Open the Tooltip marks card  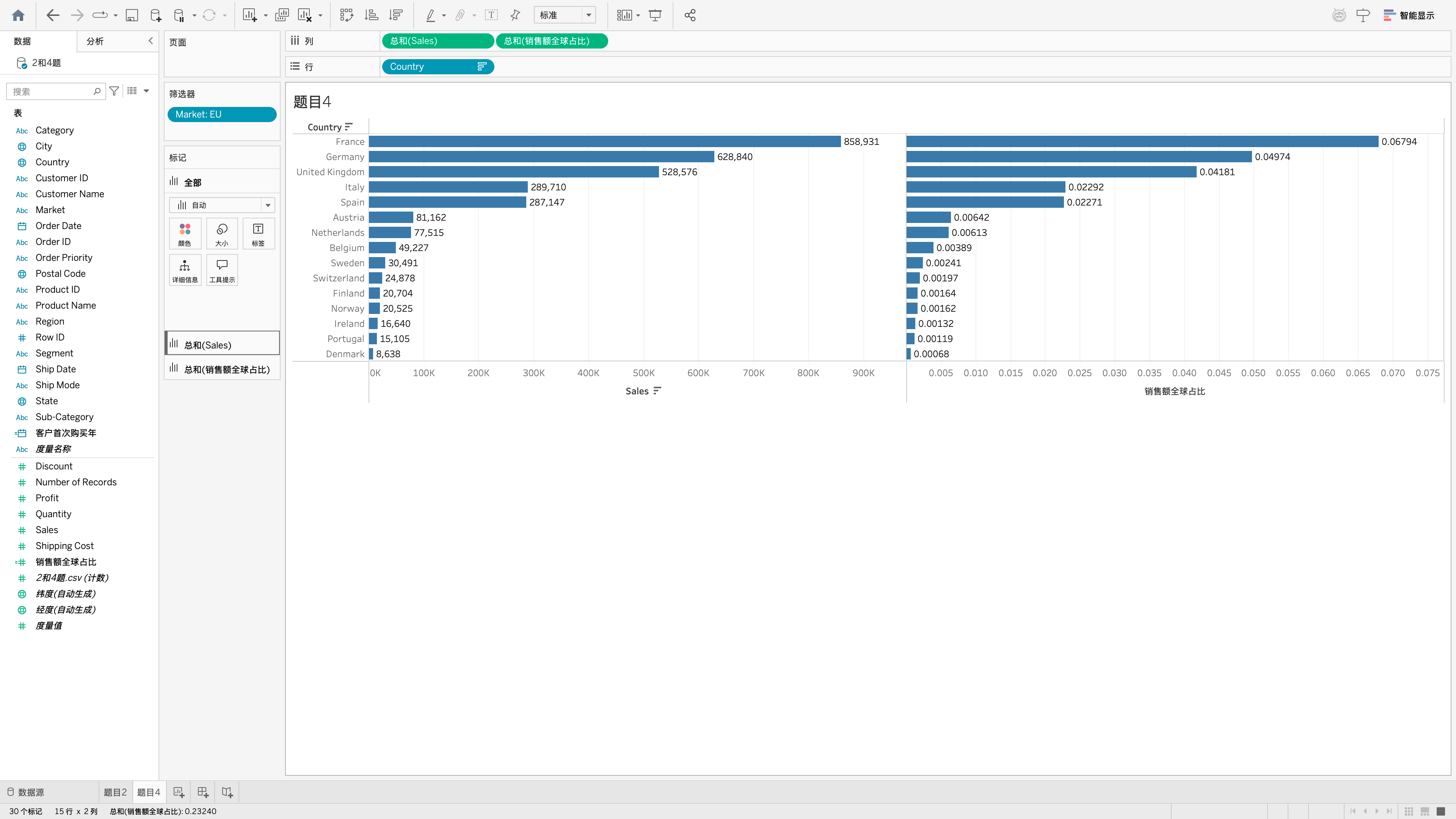(221, 270)
